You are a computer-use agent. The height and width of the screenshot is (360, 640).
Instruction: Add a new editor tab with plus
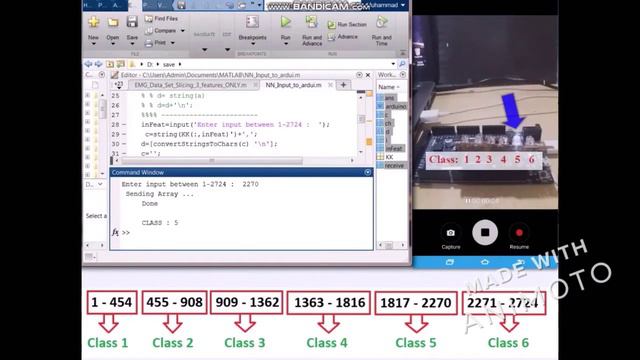click(x=343, y=85)
